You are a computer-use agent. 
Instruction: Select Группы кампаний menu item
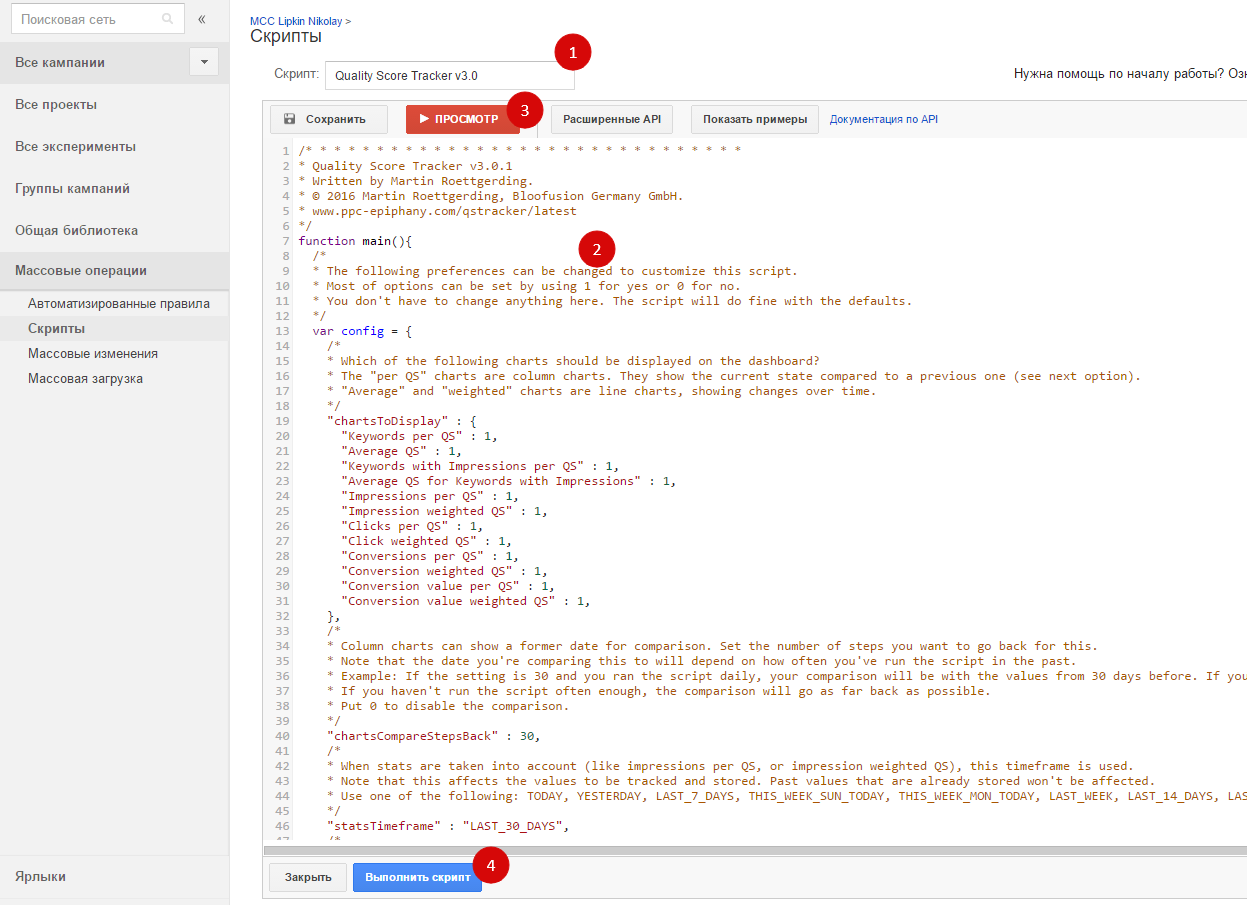coord(72,188)
